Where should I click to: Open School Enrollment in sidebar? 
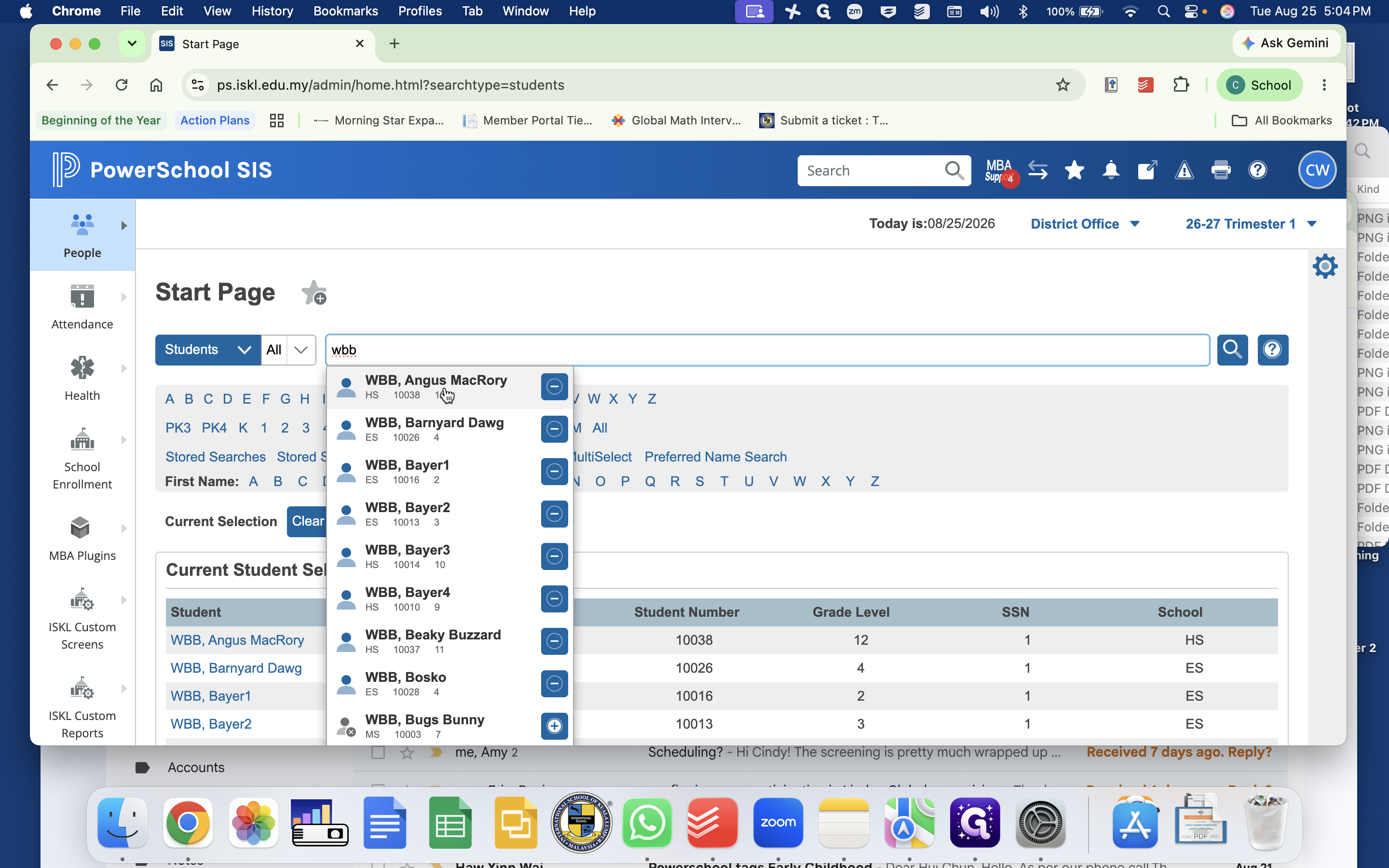82,459
